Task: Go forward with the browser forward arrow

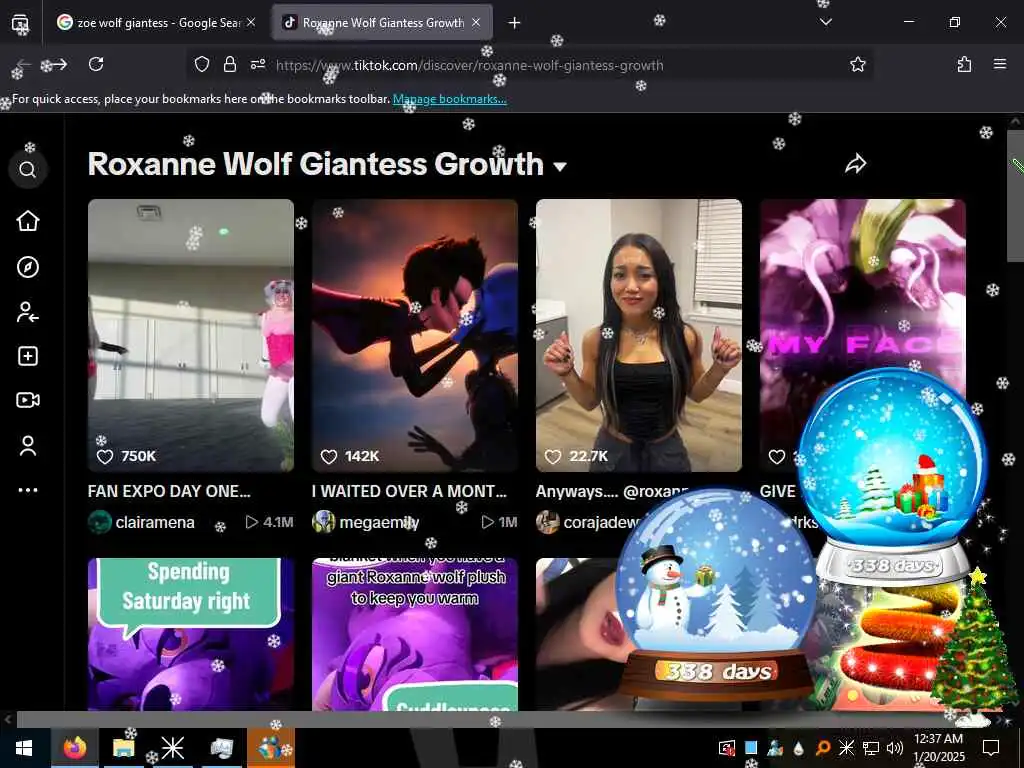Action: (x=59, y=64)
